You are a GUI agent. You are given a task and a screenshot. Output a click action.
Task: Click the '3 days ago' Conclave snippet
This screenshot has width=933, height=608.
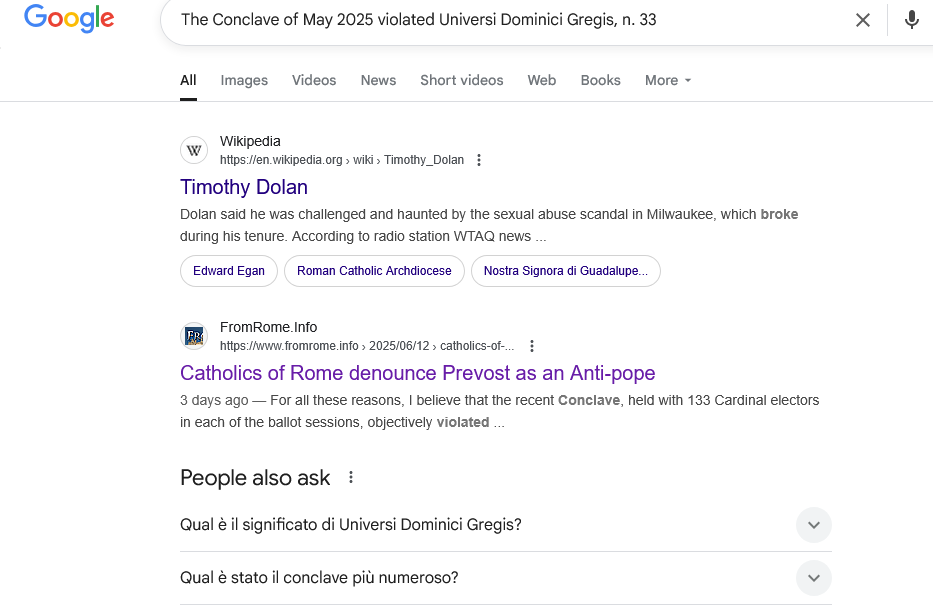pyautogui.click(x=500, y=411)
